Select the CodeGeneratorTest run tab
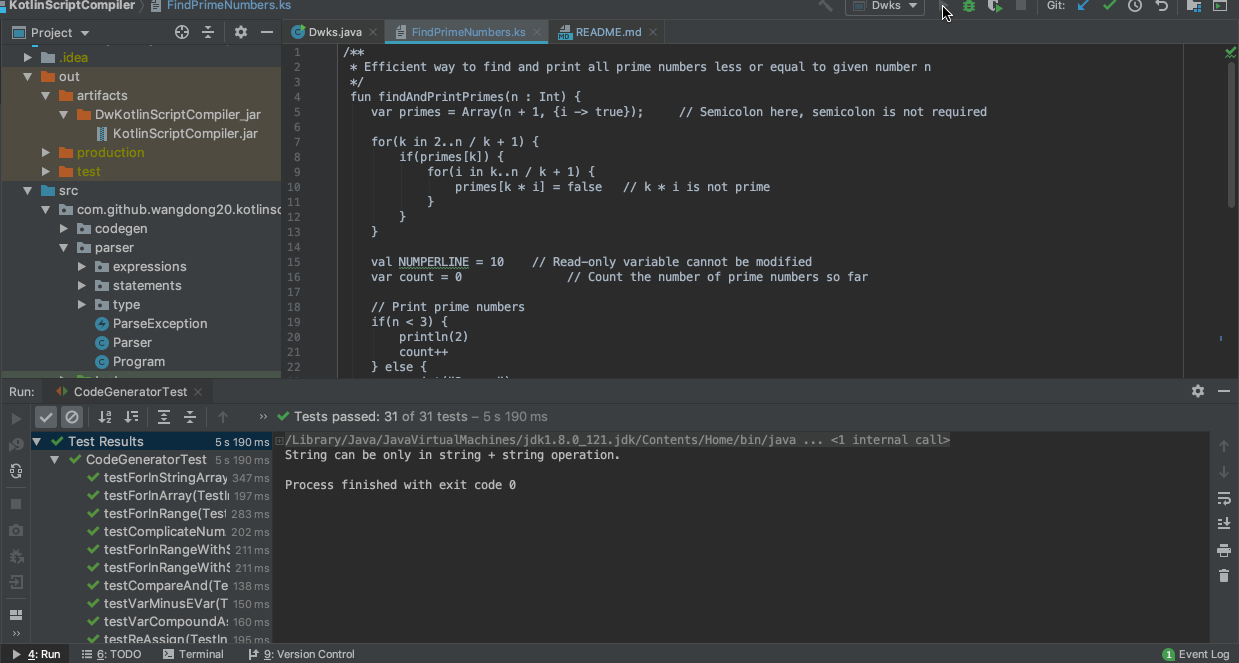Image resolution: width=1239 pixels, height=663 pixels. pos(129,392)
